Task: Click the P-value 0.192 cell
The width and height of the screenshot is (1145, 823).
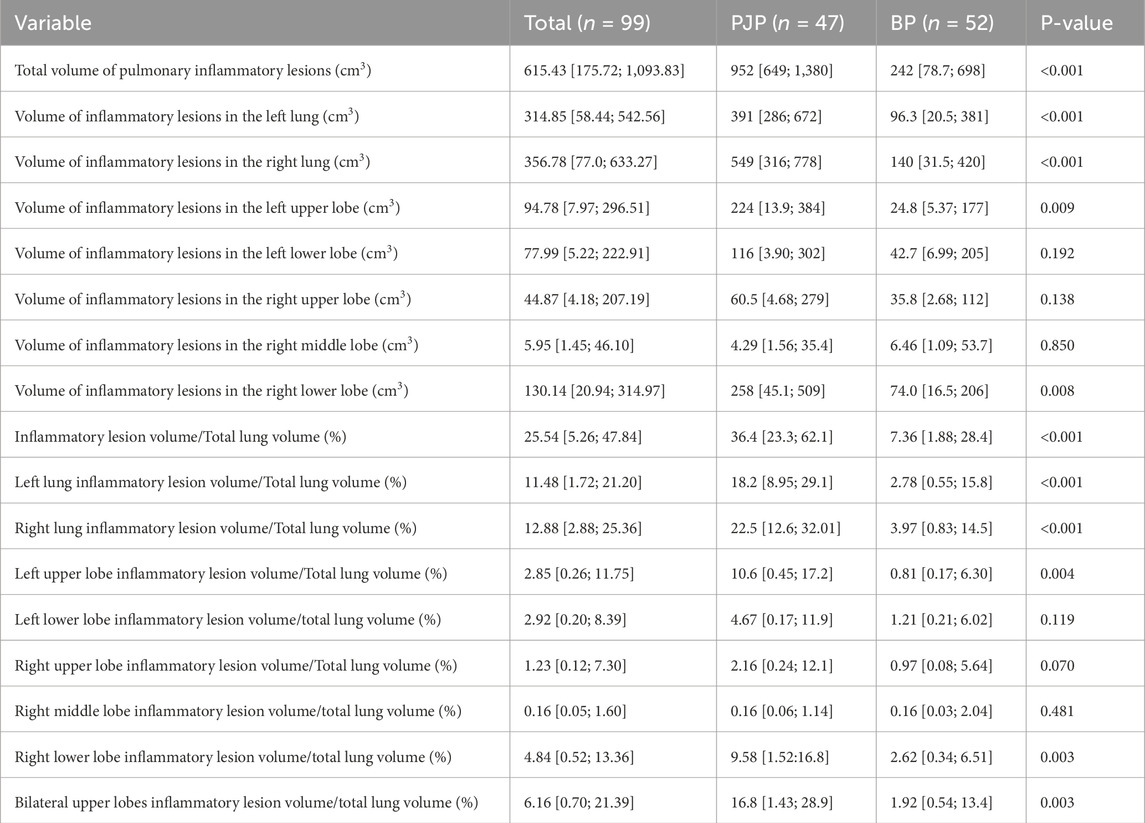Action: point(1058,254)
